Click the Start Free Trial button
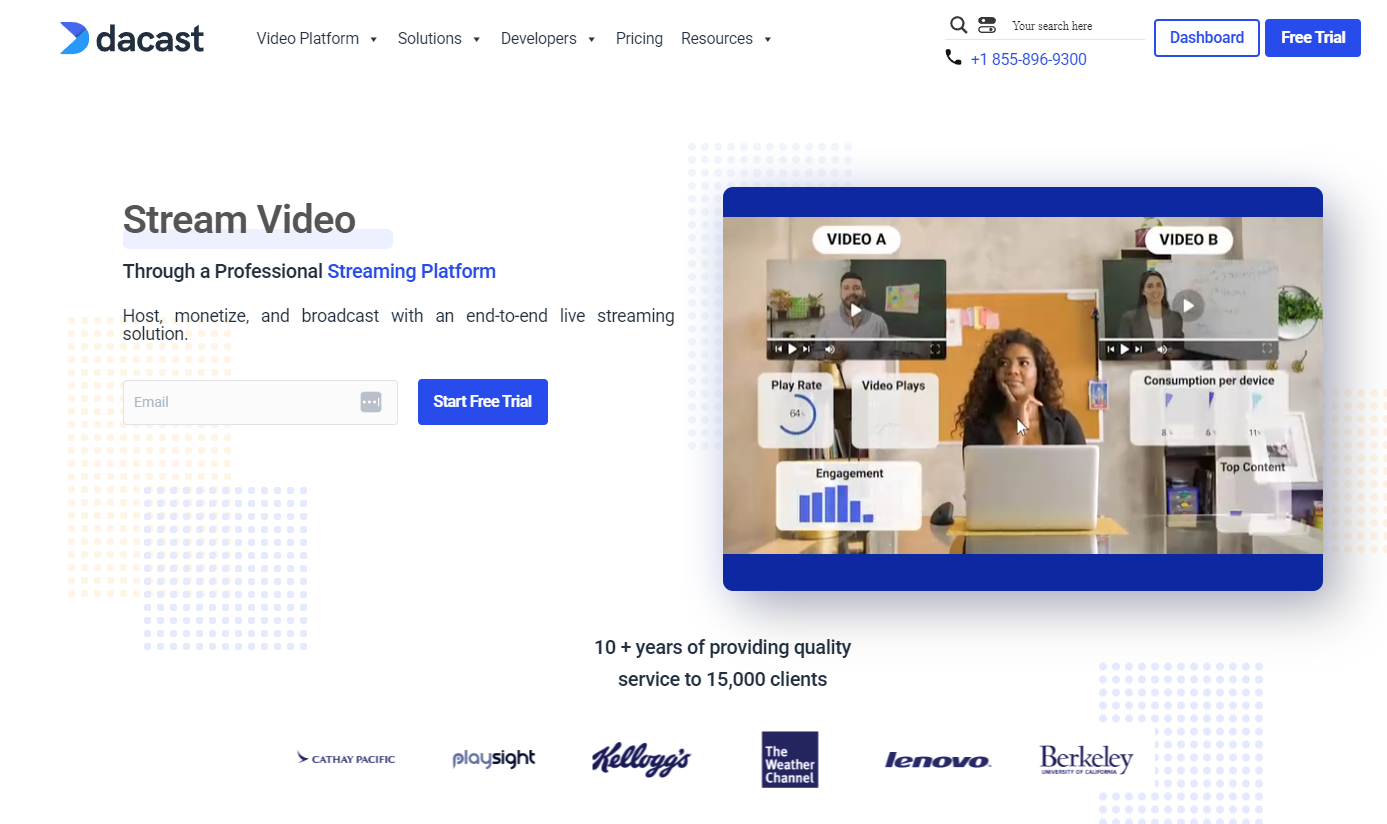1387x824 pixels. pos(482,401)
